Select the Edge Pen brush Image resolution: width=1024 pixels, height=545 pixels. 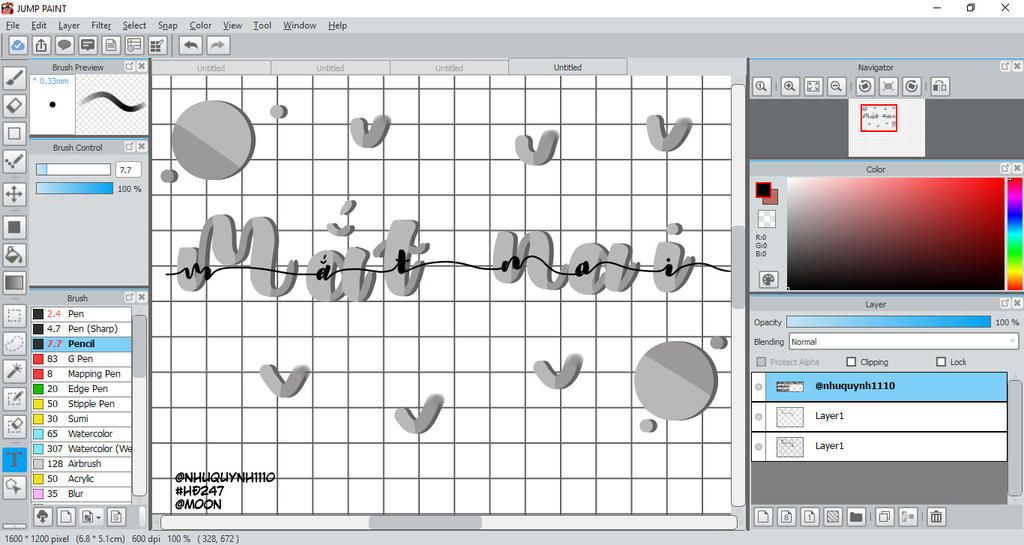[x=82, y=389]
